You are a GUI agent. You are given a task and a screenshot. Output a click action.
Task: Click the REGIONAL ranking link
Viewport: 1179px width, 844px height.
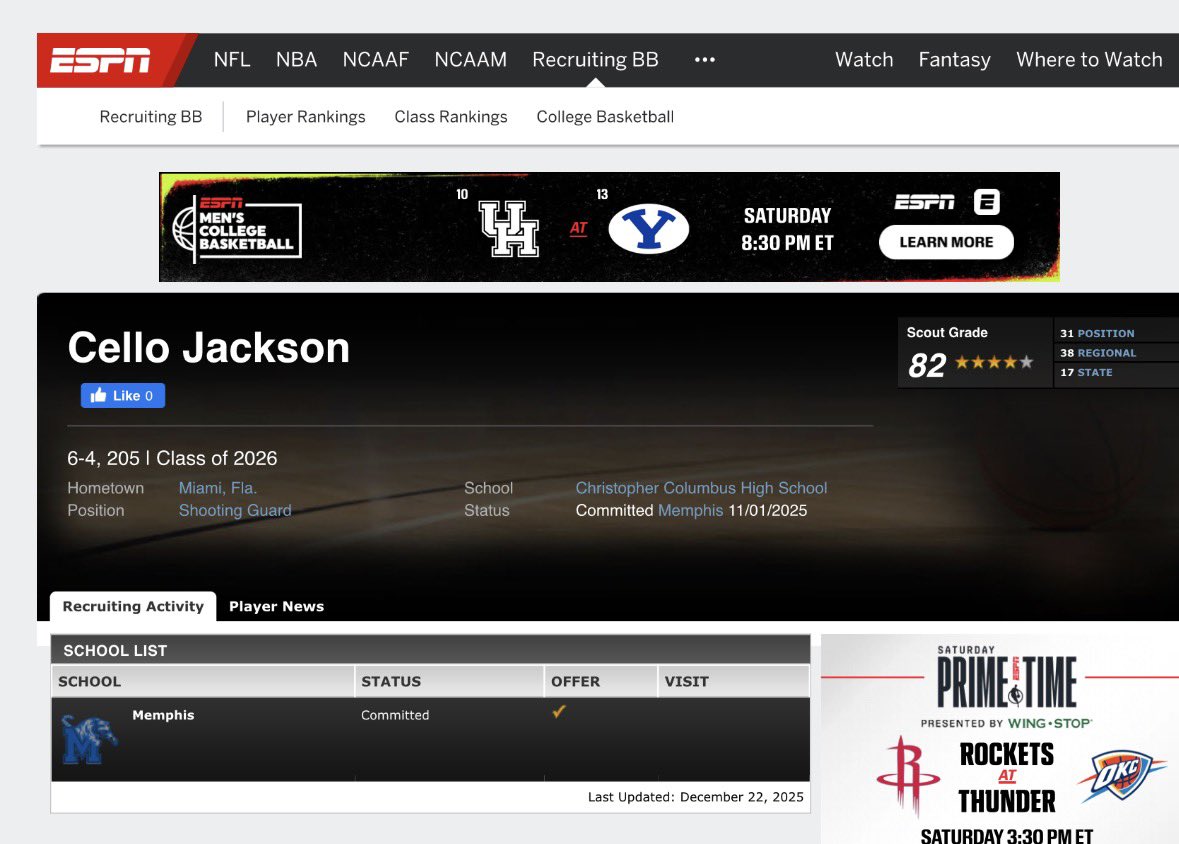coord(1106,353)
